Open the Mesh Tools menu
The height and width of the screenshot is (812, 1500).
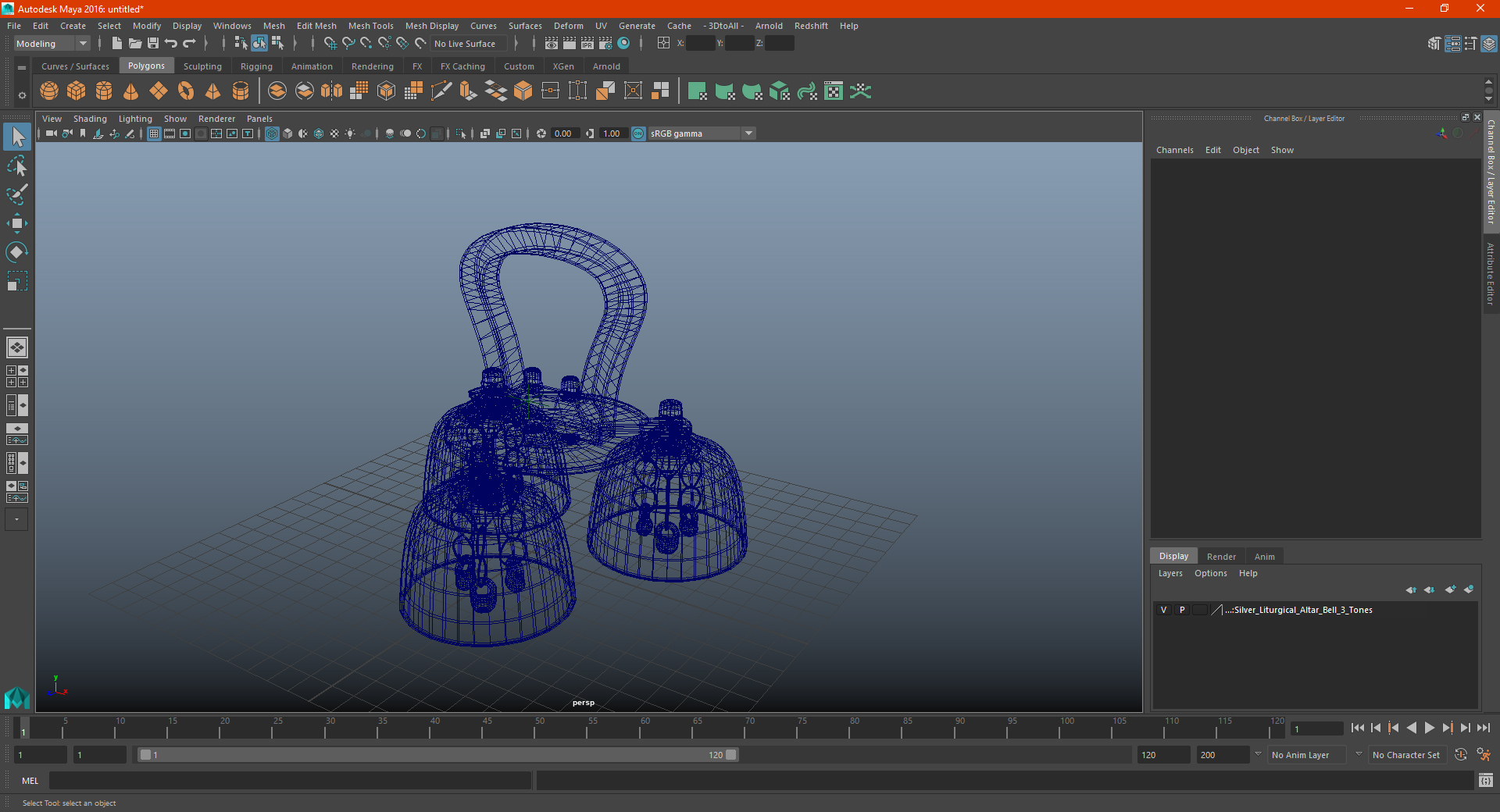[370, 26]
